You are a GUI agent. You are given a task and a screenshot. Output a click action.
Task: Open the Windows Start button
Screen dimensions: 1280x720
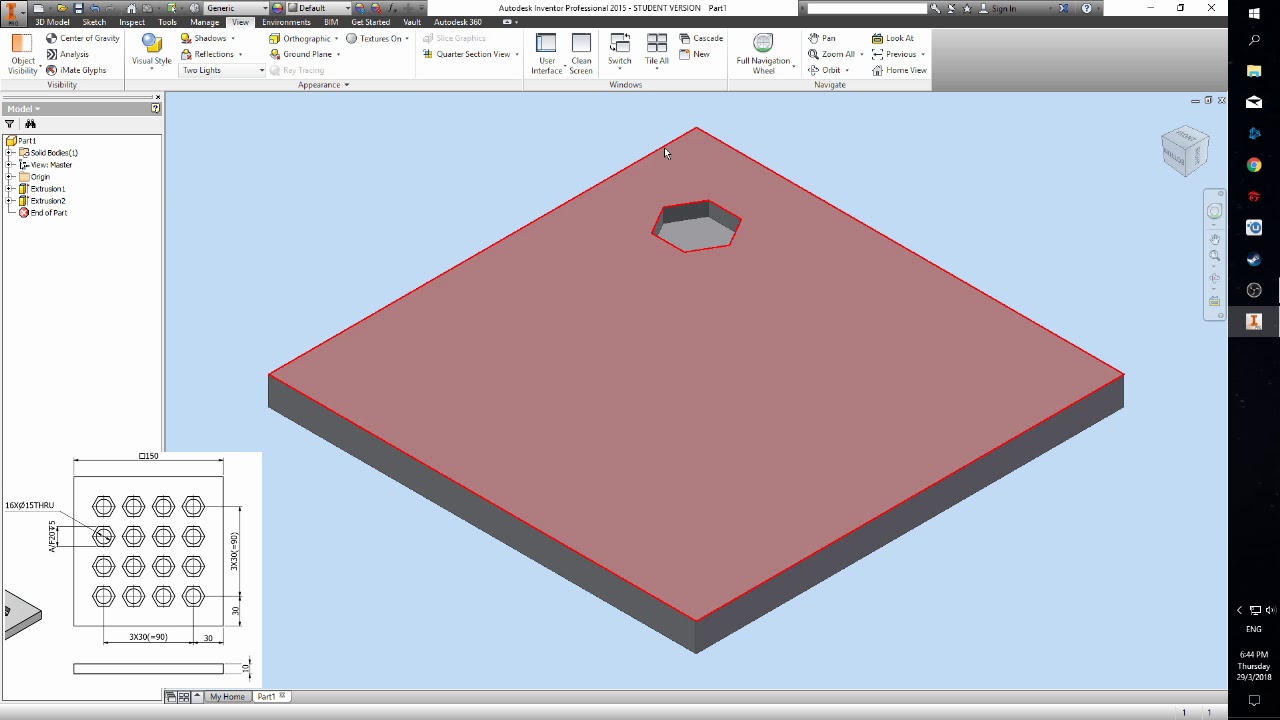pos(1254,14)
